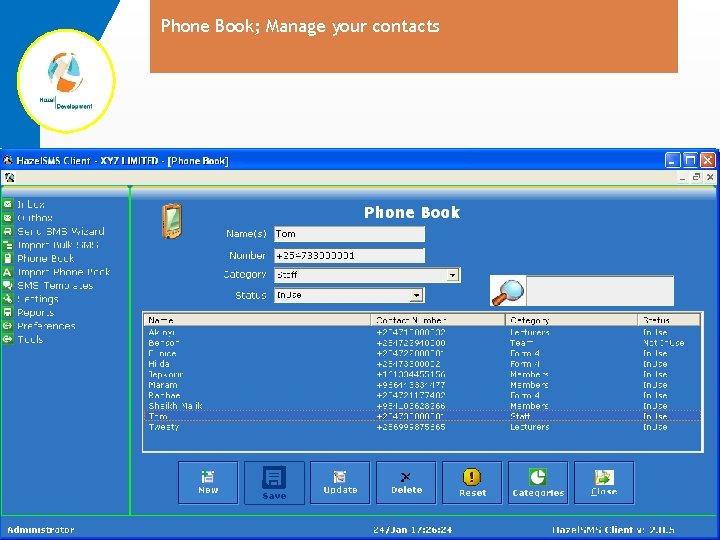Click the Preferences arrow icon
The height and width of the screenshot is (540, 720).
[8, 326]
